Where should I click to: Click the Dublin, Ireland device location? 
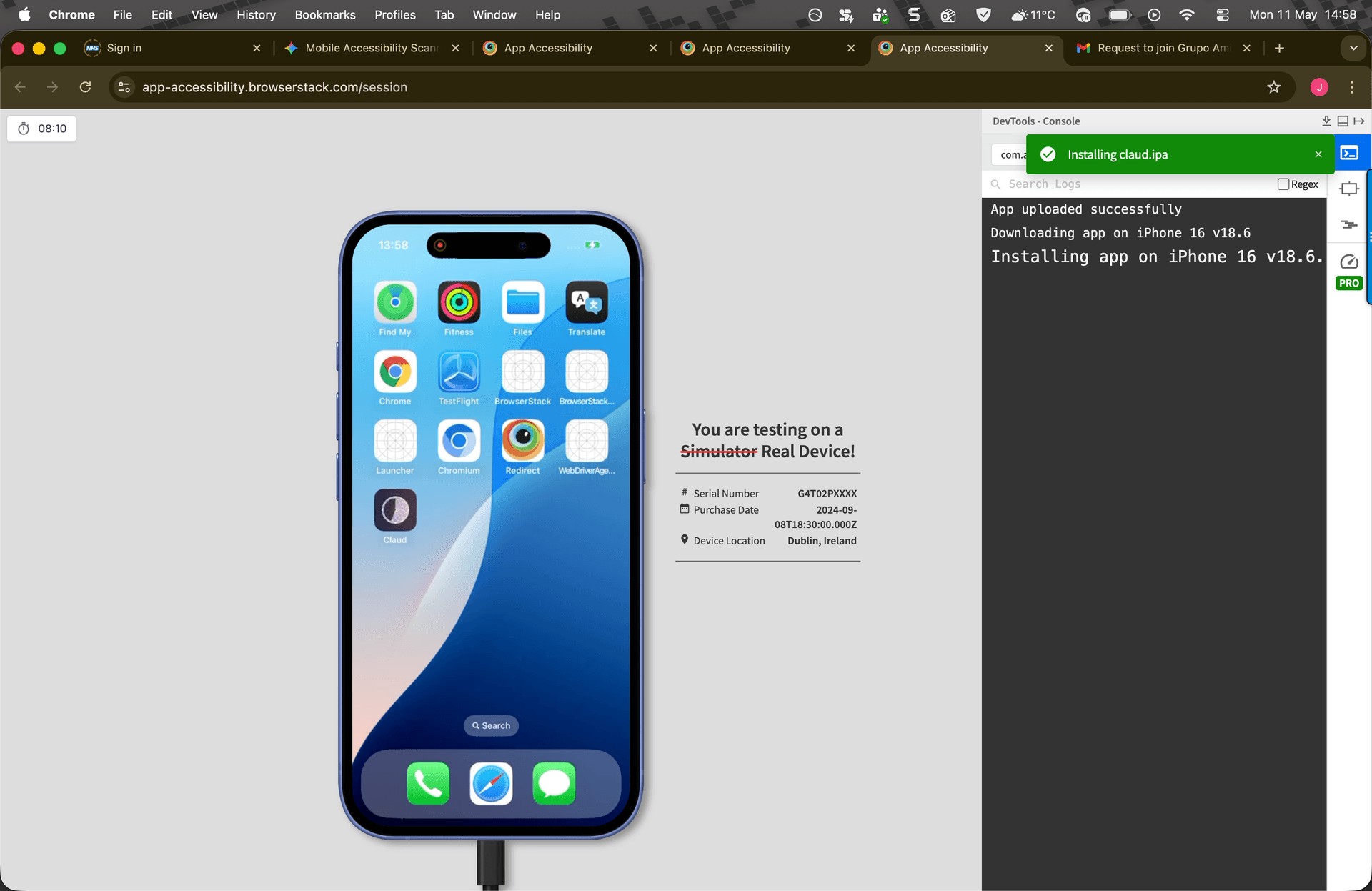822,541
